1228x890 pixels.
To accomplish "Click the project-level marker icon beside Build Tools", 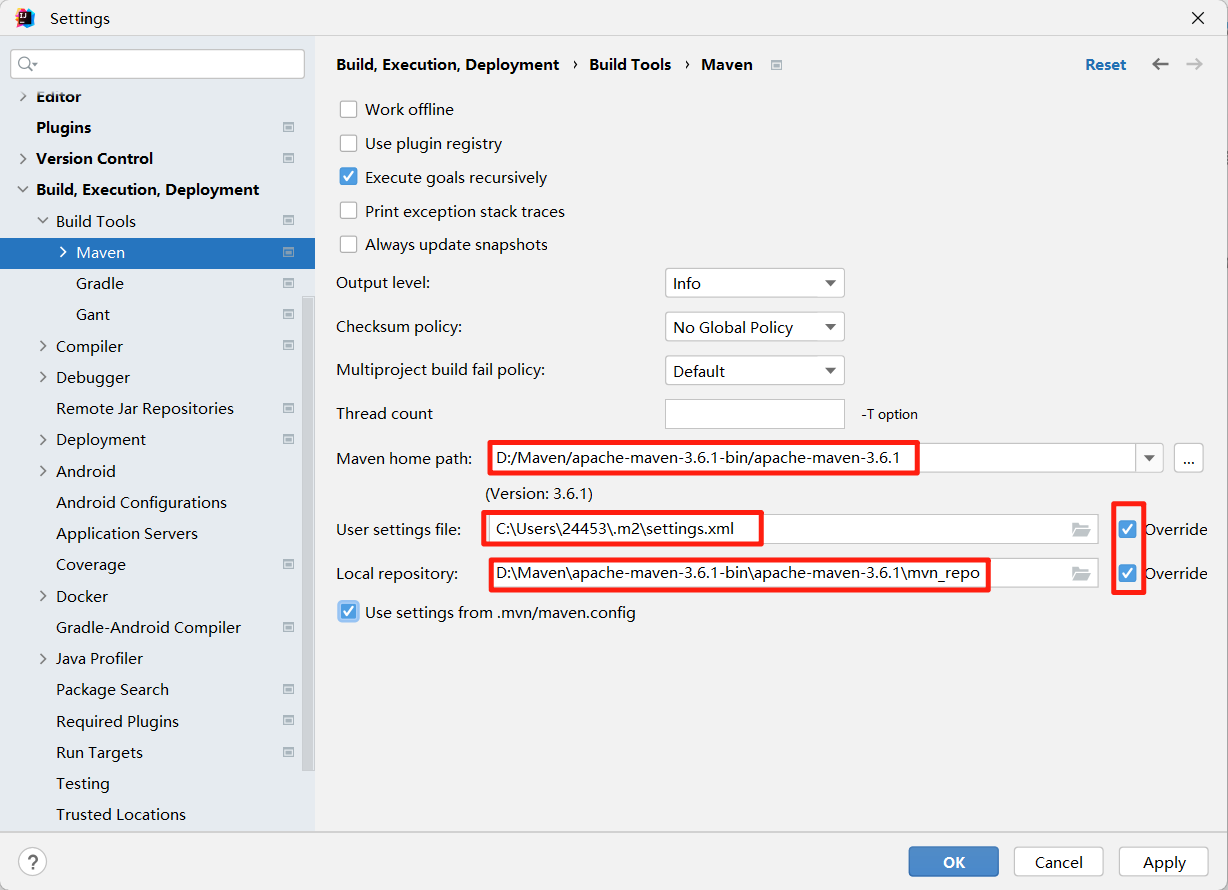I will [288, 221].
